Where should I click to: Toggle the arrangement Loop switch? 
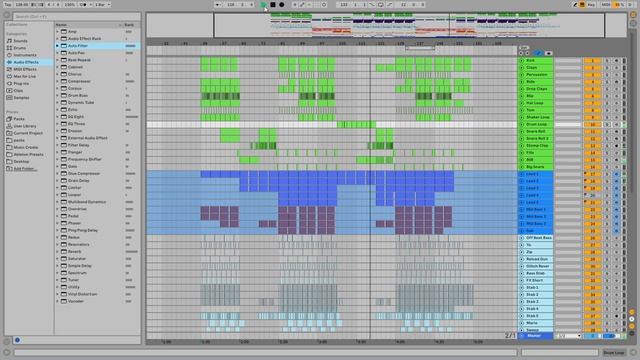380,4
